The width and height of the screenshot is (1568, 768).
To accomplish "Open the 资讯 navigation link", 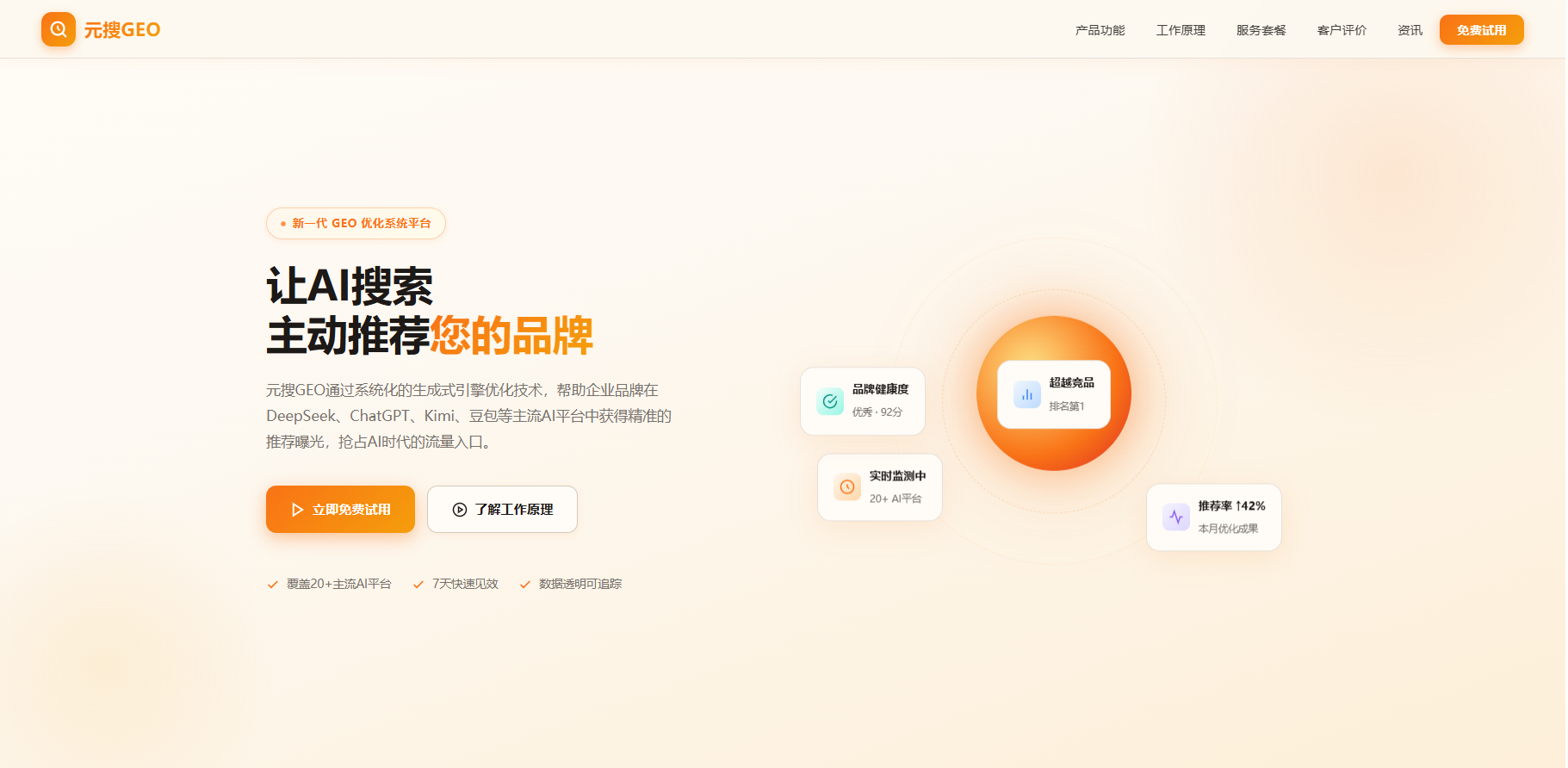I will click(x=1410, y=30).
